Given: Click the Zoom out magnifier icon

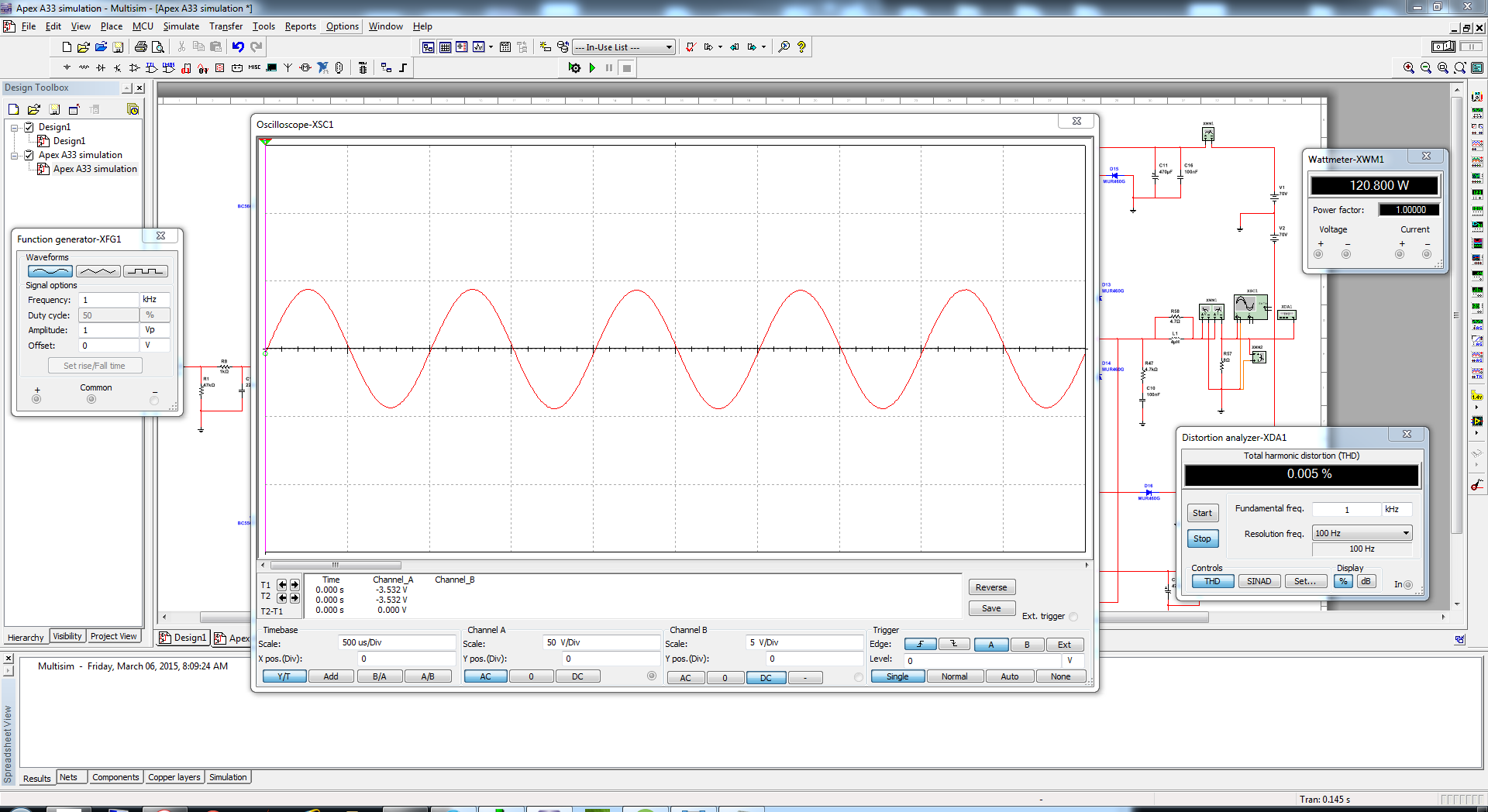Looking at the screenshot, I should [1426, 68].
